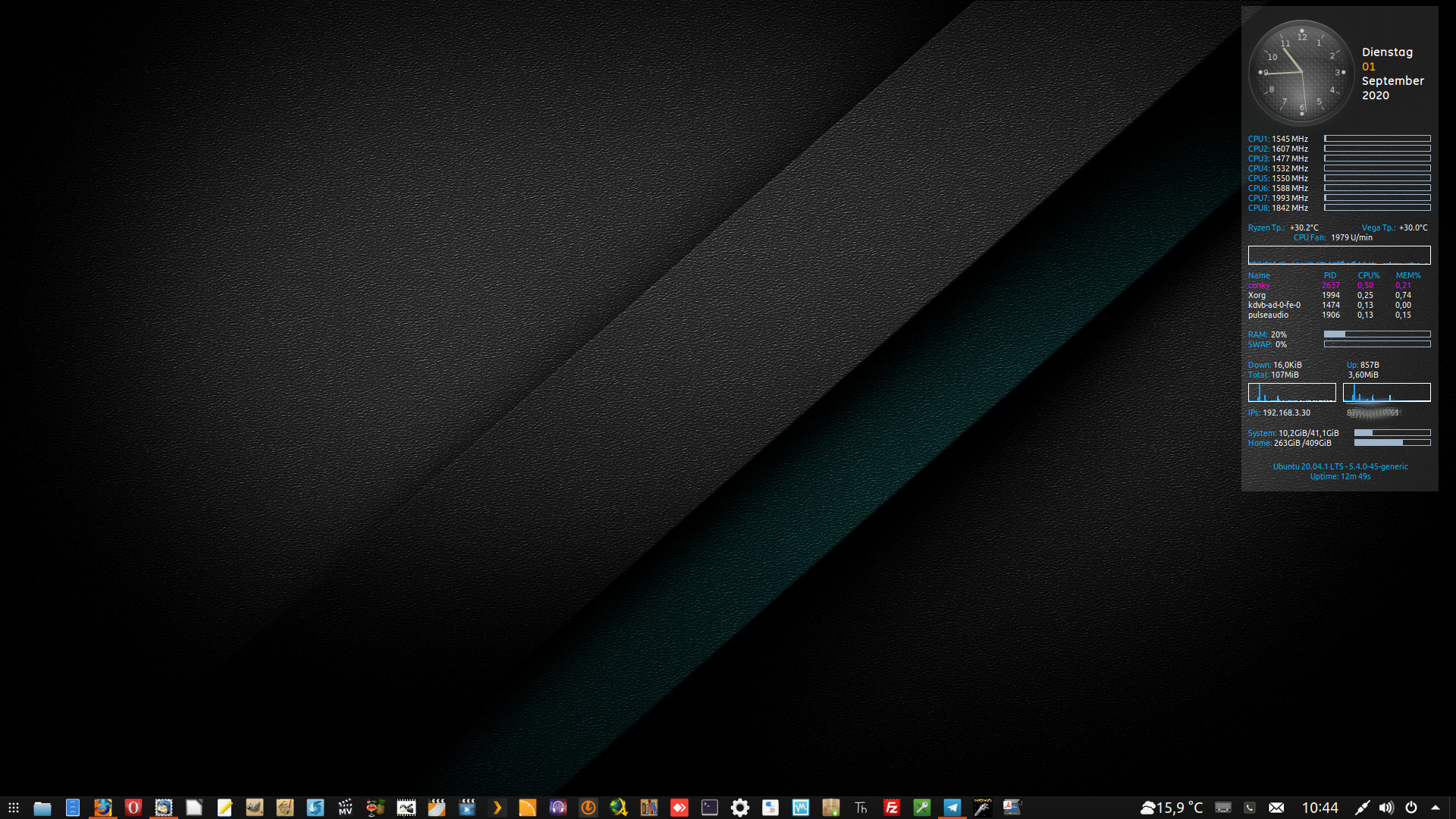The image size is (1456, 819).
Task: Expand the hidden system tray arrow
Action: (x=1436, y=808)
